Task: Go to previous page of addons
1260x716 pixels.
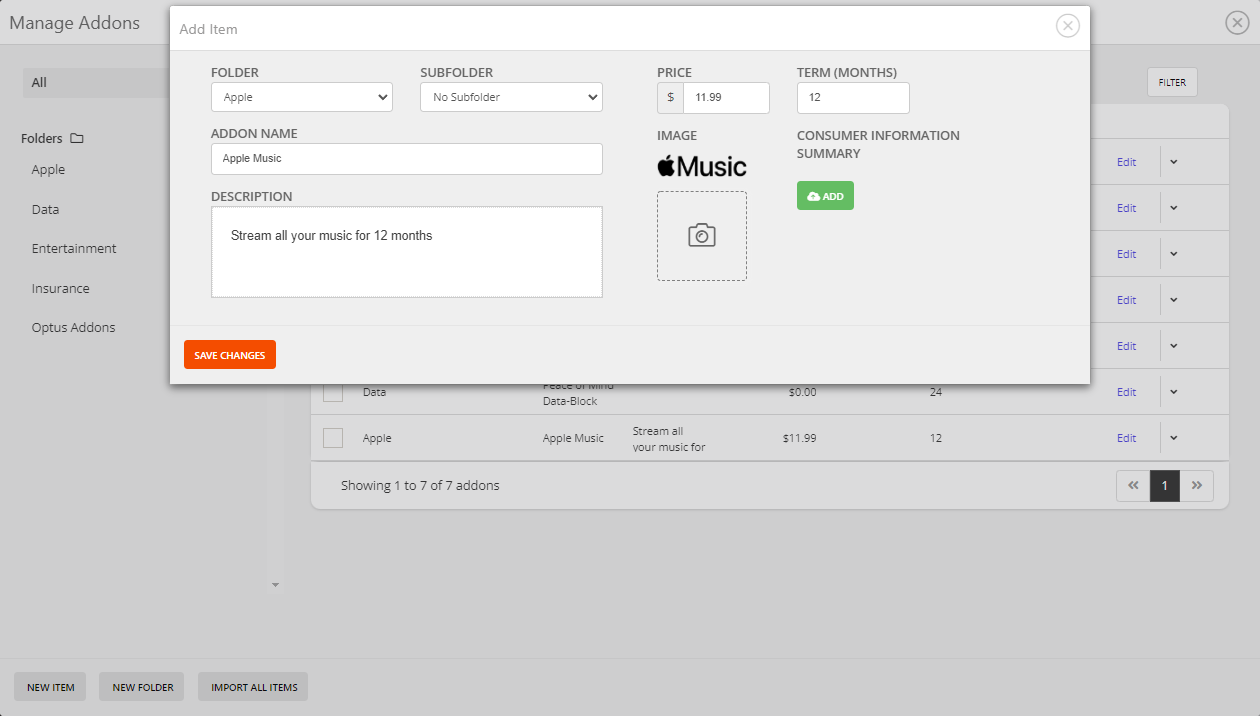Action: (1133, 485)
